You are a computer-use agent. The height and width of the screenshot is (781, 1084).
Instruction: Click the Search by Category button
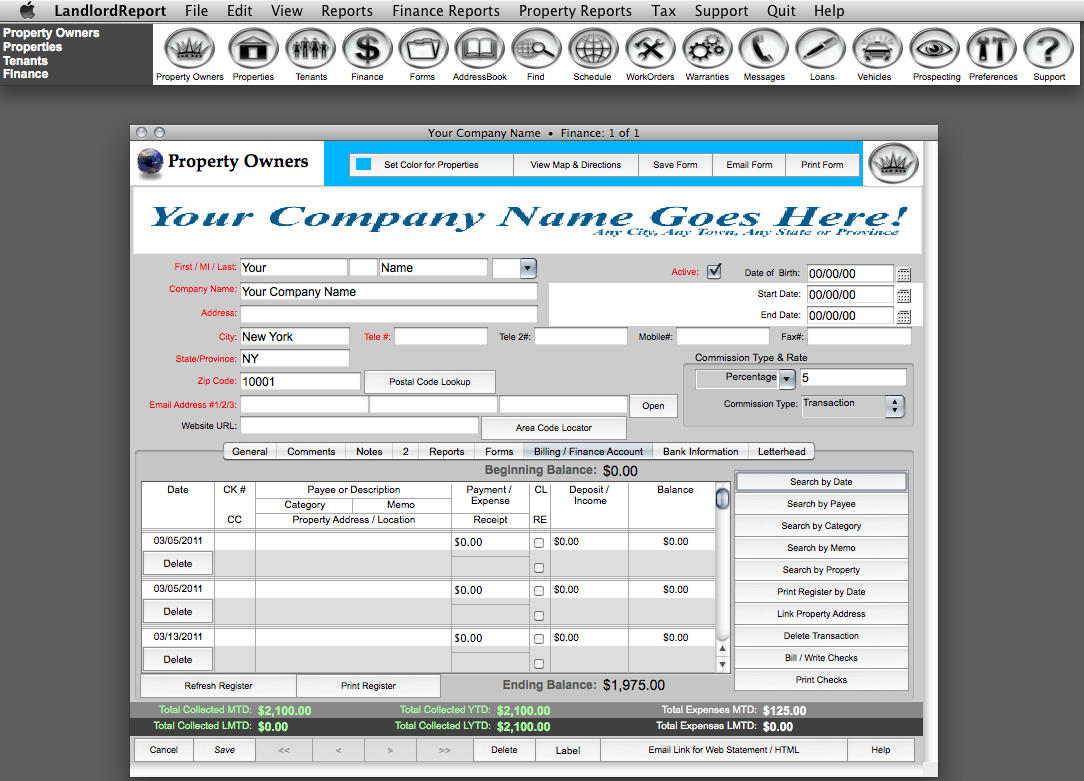coord(821,526)
